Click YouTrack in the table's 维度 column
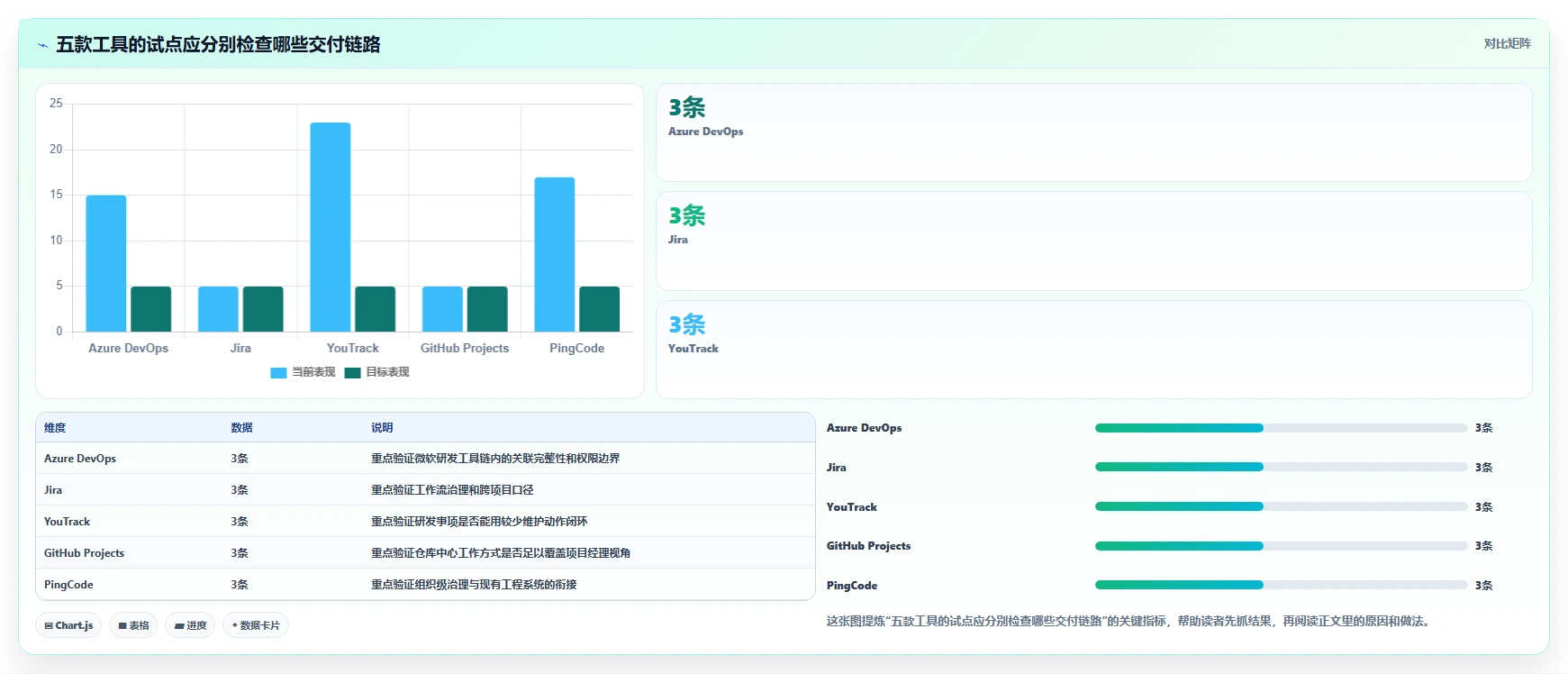This screenshot has width=1568, height=674. click(67, 522)
